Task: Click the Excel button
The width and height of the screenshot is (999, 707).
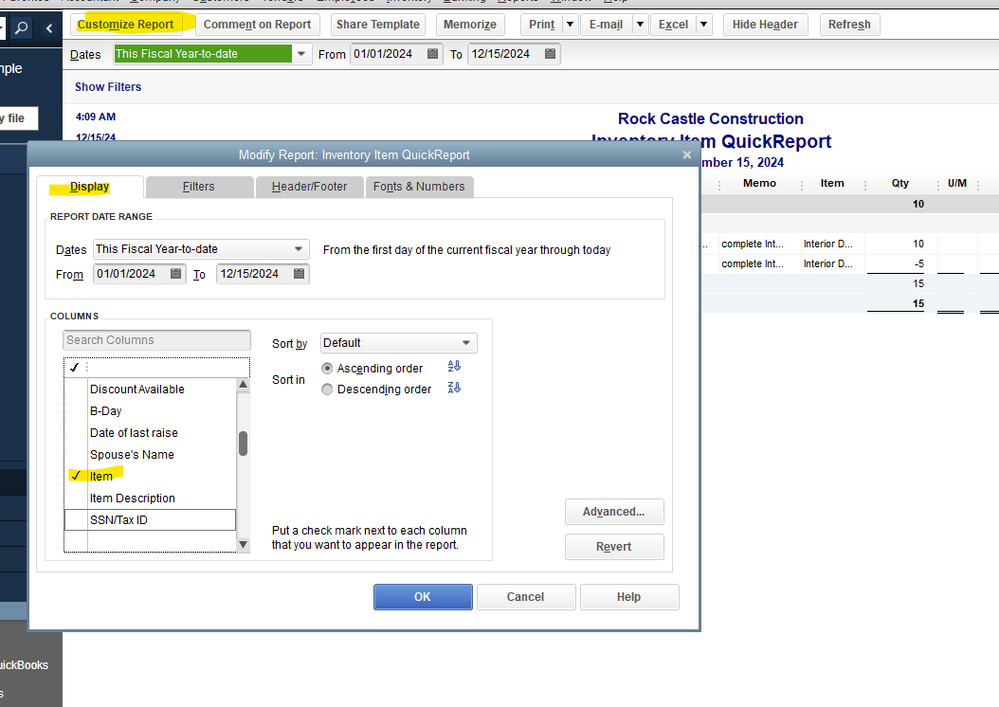Action: (673, 25)
